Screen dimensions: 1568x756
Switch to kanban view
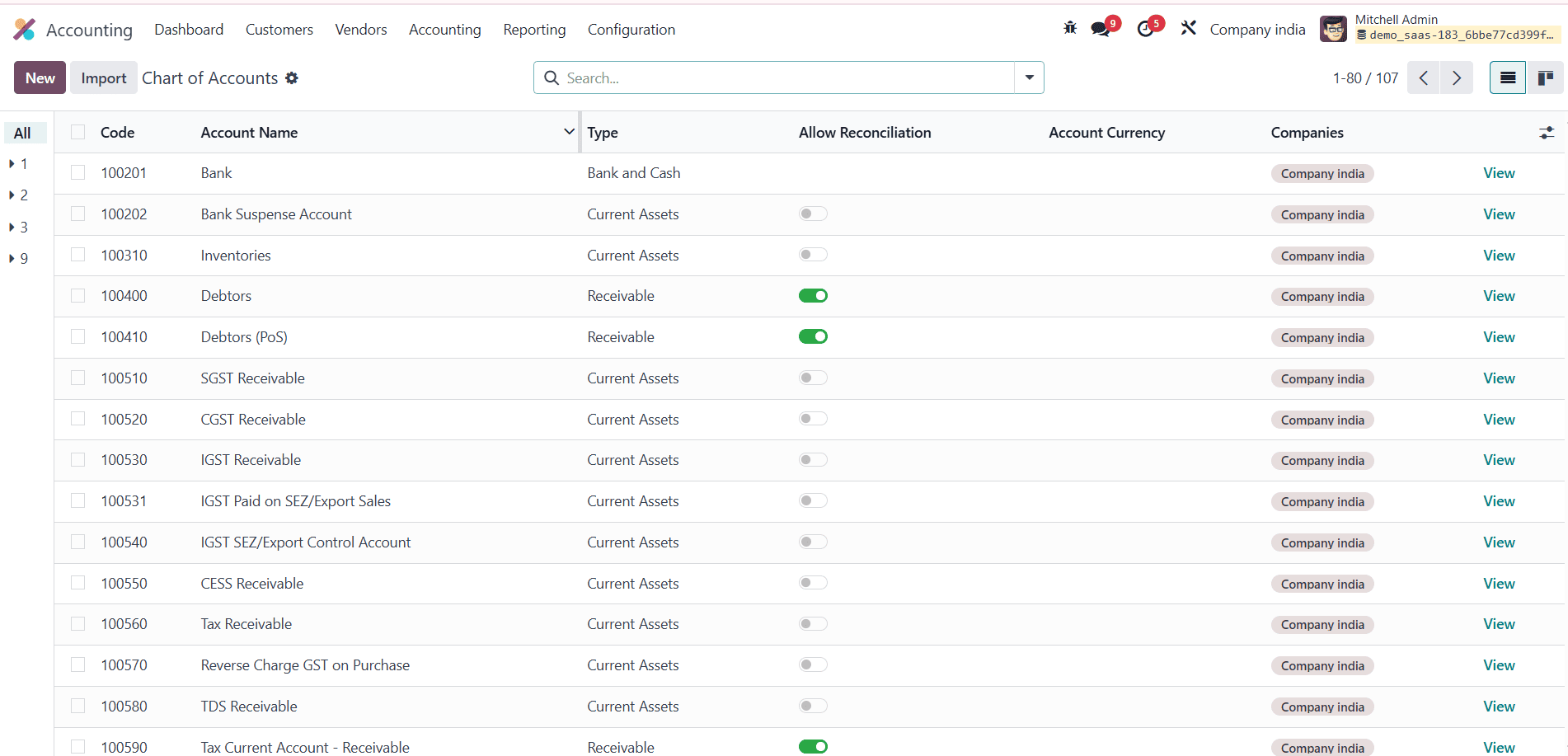coord(1545,78)
